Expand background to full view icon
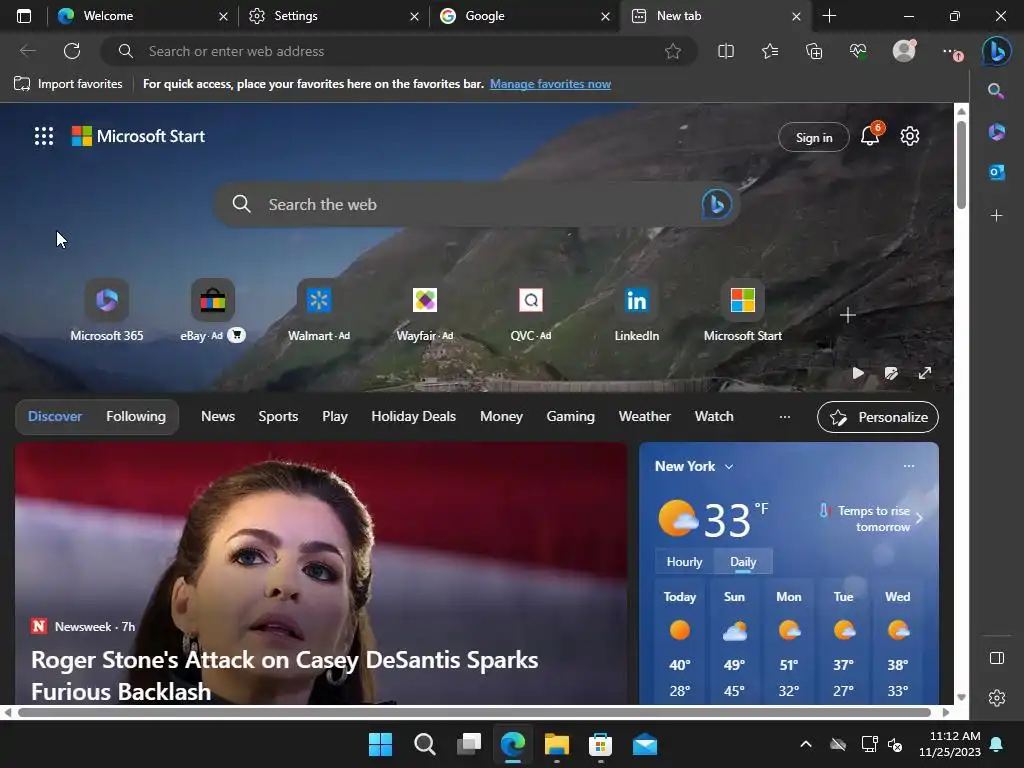Viewport: 1024px width, 768px height. (925, 373)
